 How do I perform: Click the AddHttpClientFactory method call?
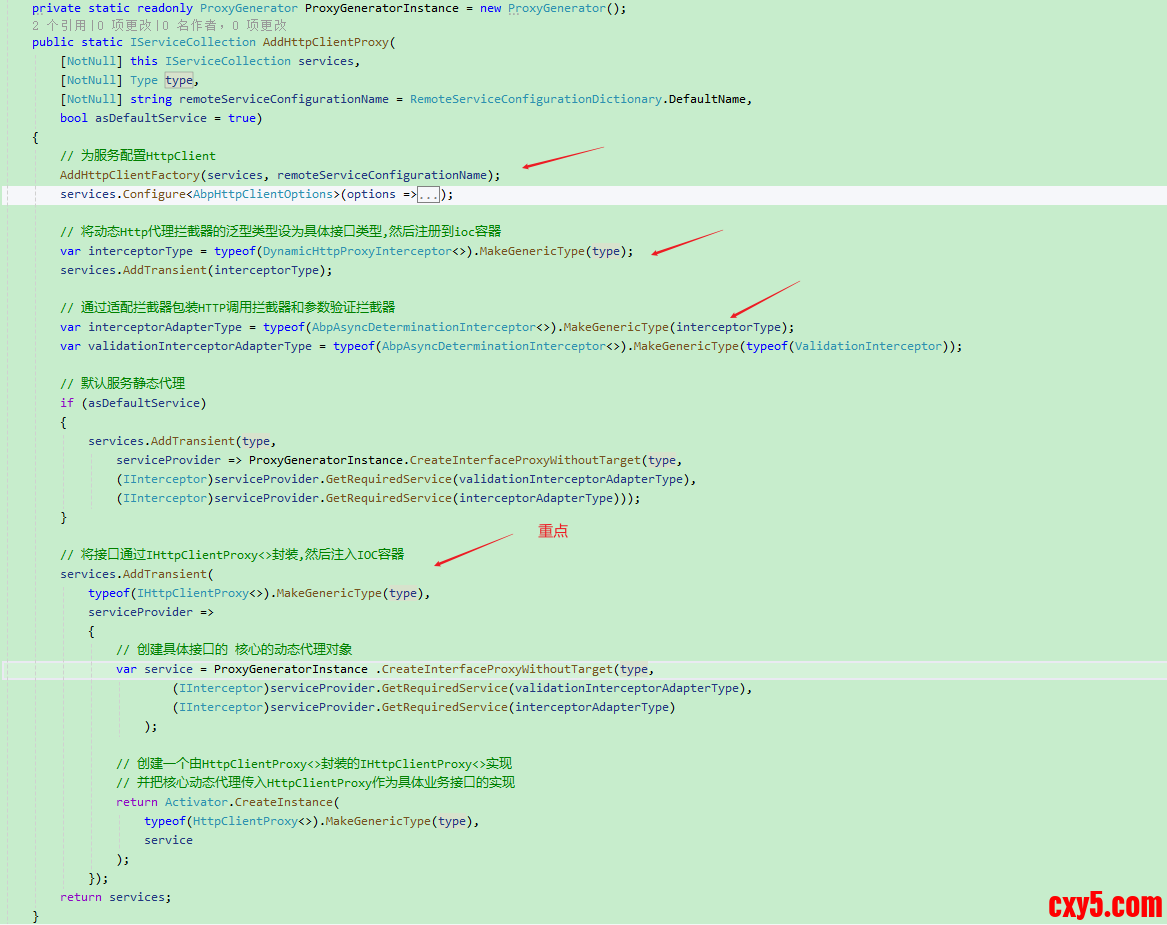pyautogui.click(x=130, y=175)
